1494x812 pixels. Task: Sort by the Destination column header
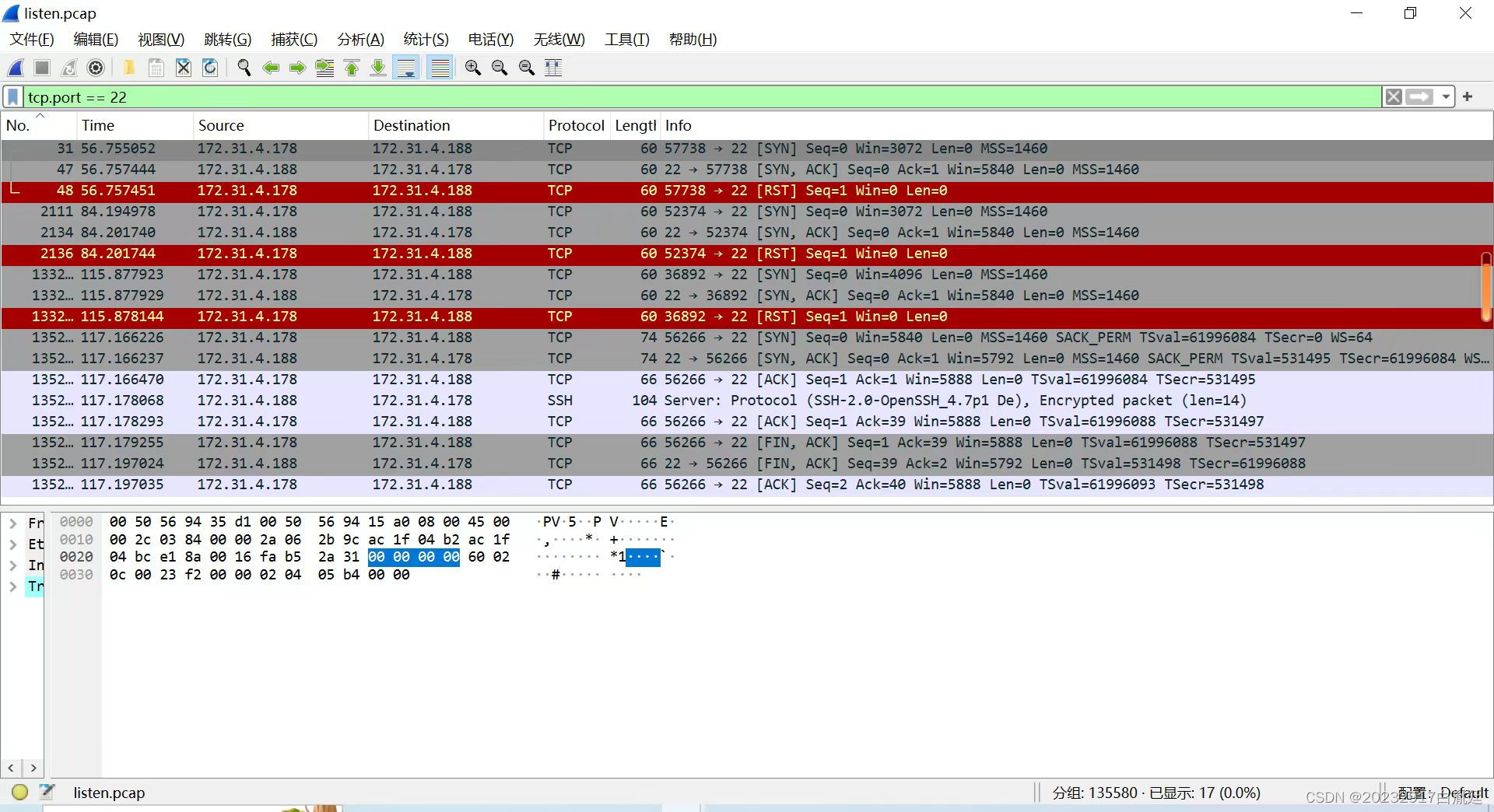tap(455, 125)
